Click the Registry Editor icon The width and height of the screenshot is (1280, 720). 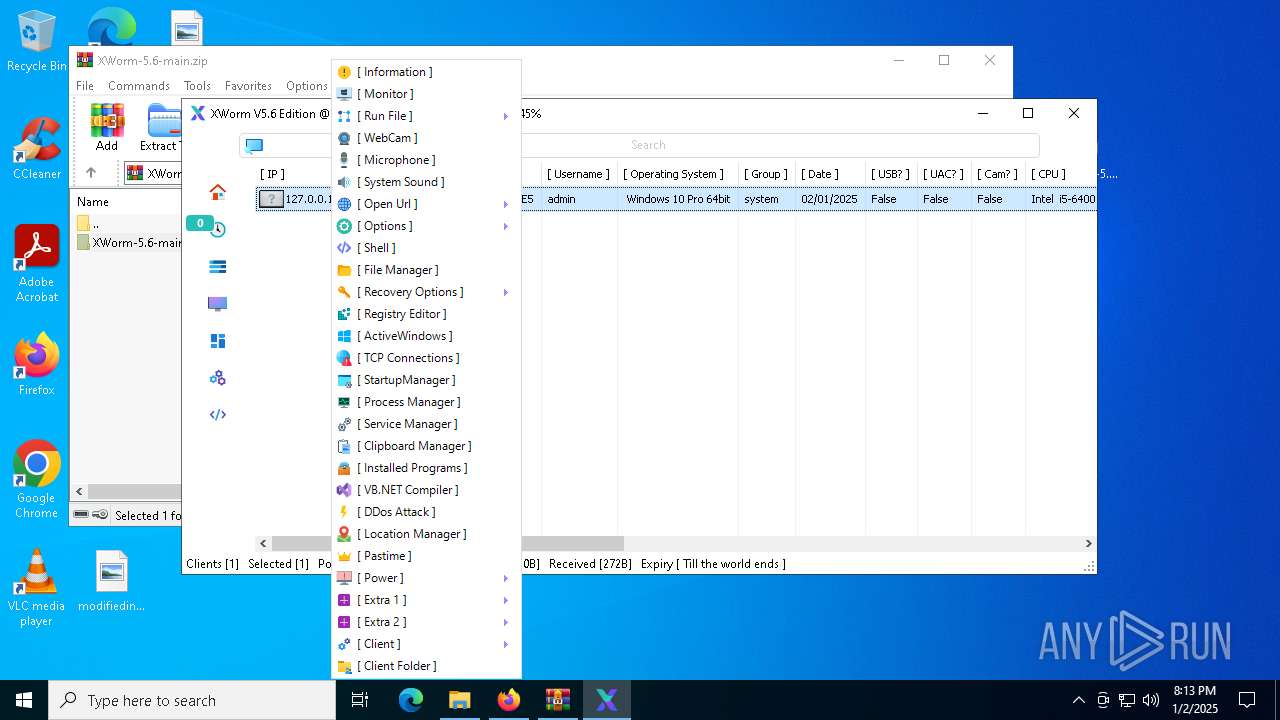pos(344,314)
